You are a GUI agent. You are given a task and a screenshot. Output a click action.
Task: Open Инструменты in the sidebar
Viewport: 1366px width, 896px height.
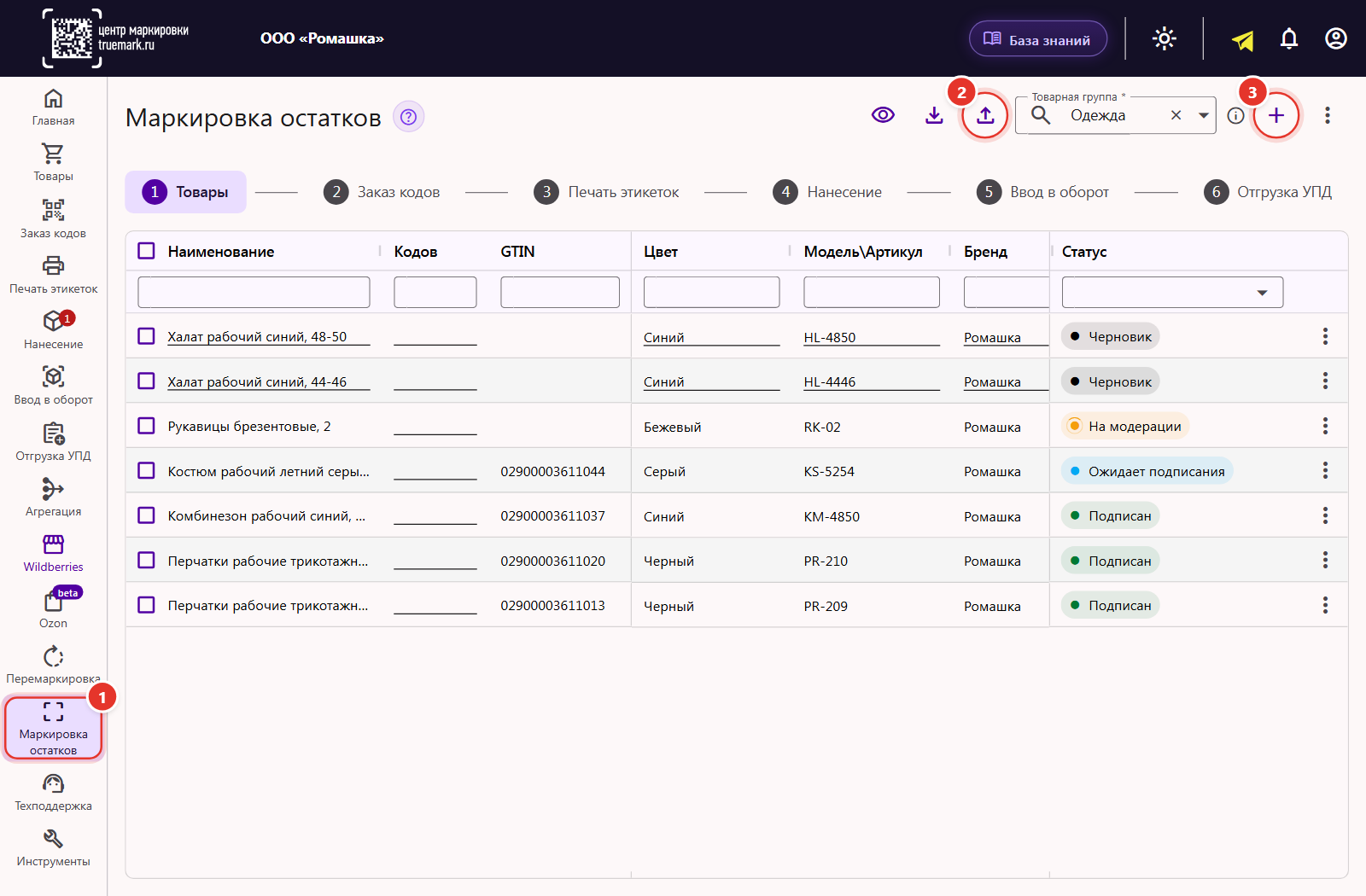53,848
